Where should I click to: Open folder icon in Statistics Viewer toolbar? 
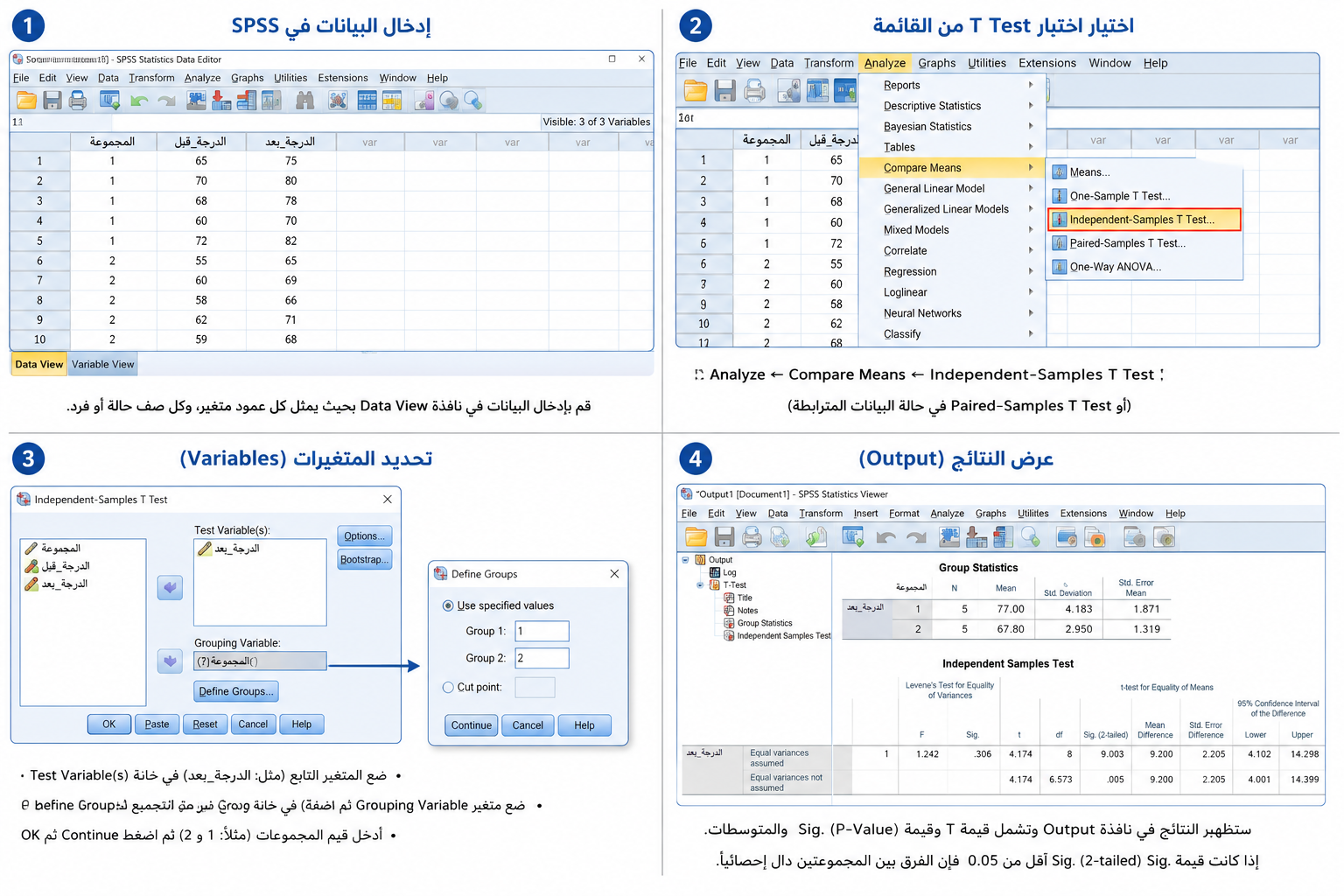(696, 536)
